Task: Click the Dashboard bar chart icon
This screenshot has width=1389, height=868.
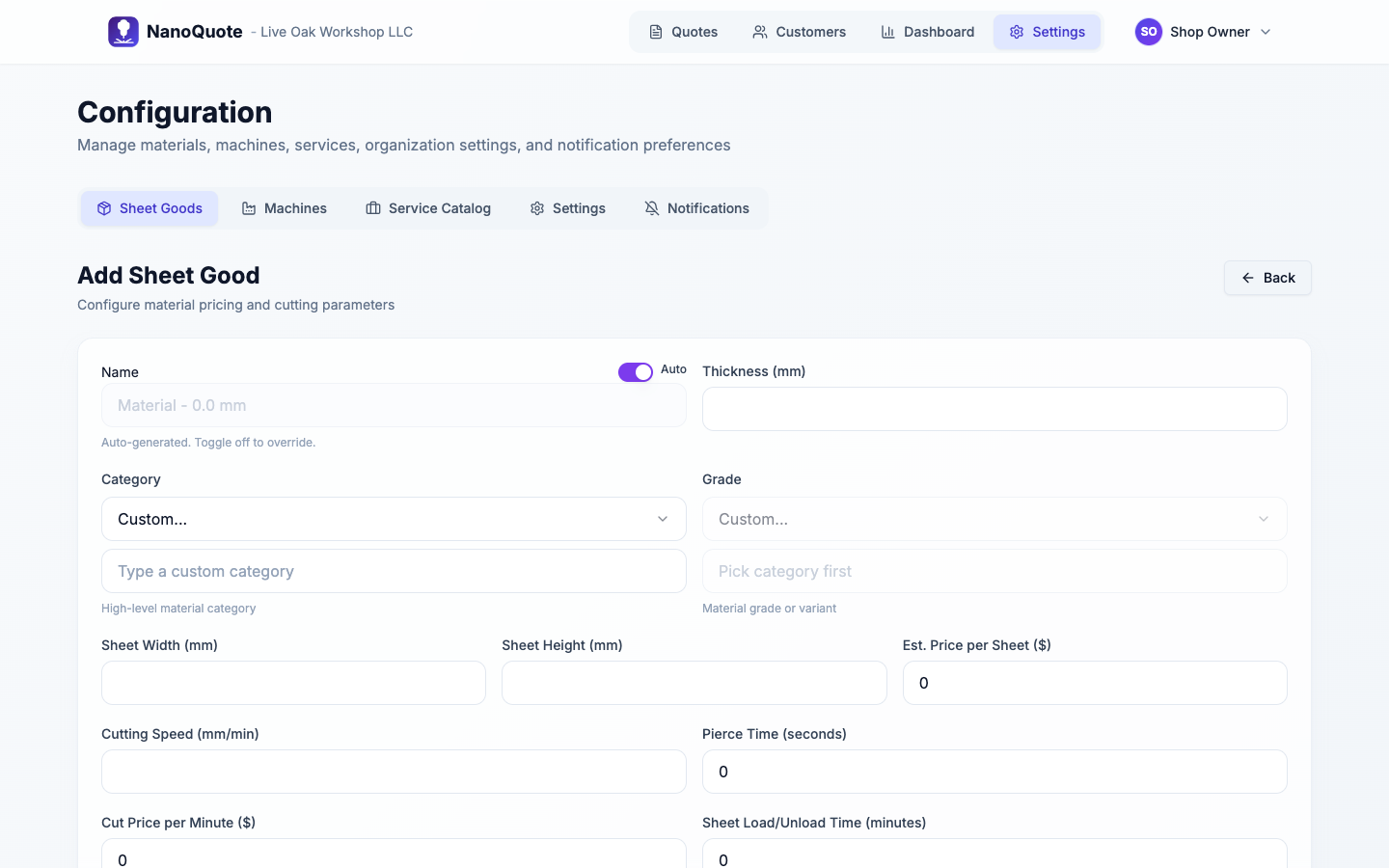Action: 887,32
